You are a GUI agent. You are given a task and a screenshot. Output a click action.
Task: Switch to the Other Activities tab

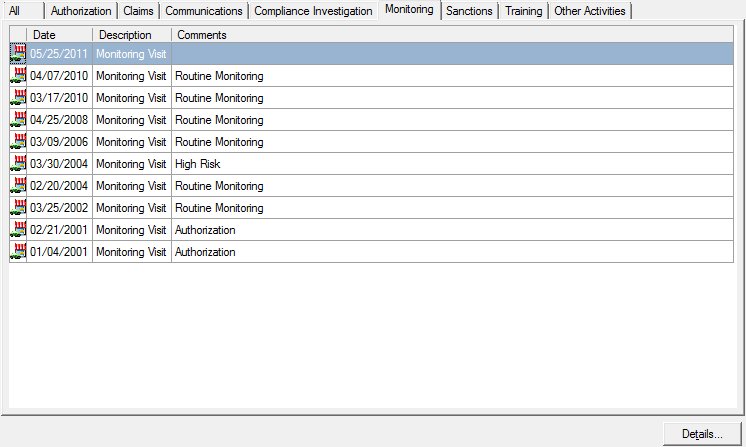point(589,11)
